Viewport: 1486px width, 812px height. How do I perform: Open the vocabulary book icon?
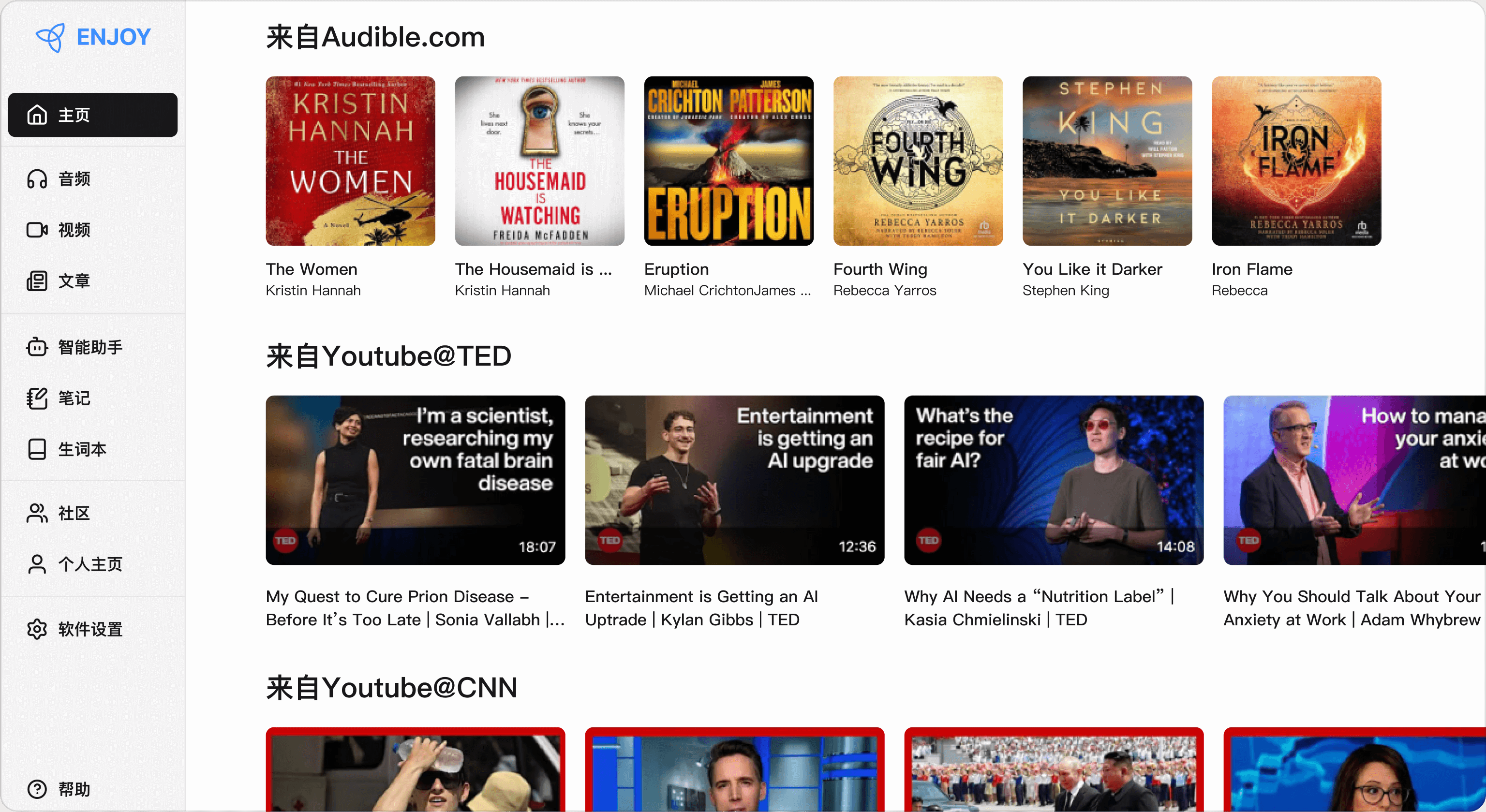(x=37, y=449)
